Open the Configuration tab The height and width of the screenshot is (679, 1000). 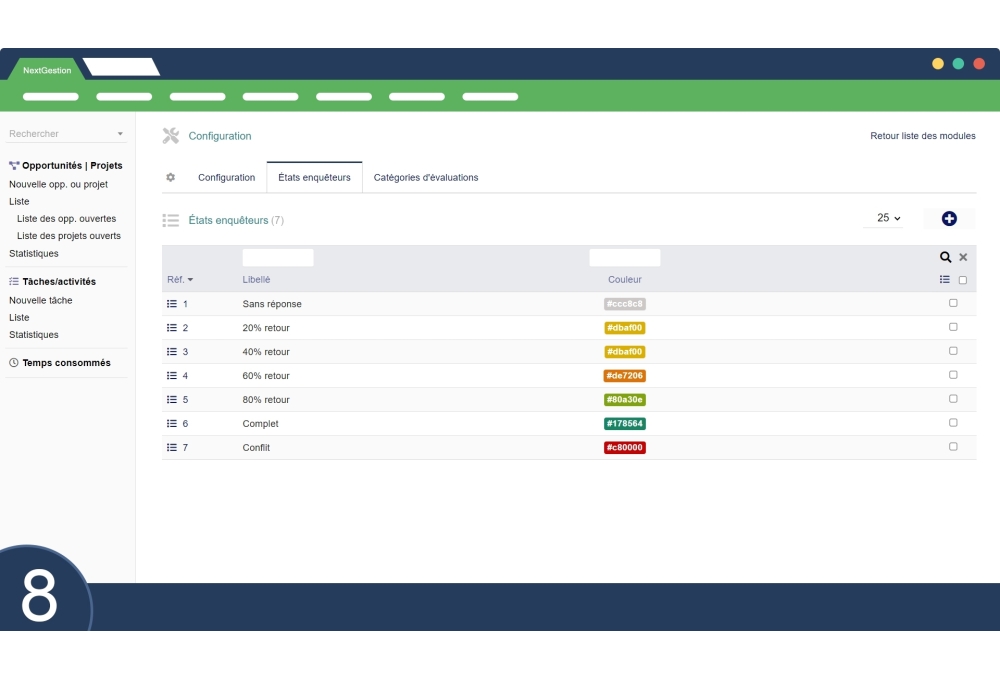pyautogui.click(x=226, y=177)
